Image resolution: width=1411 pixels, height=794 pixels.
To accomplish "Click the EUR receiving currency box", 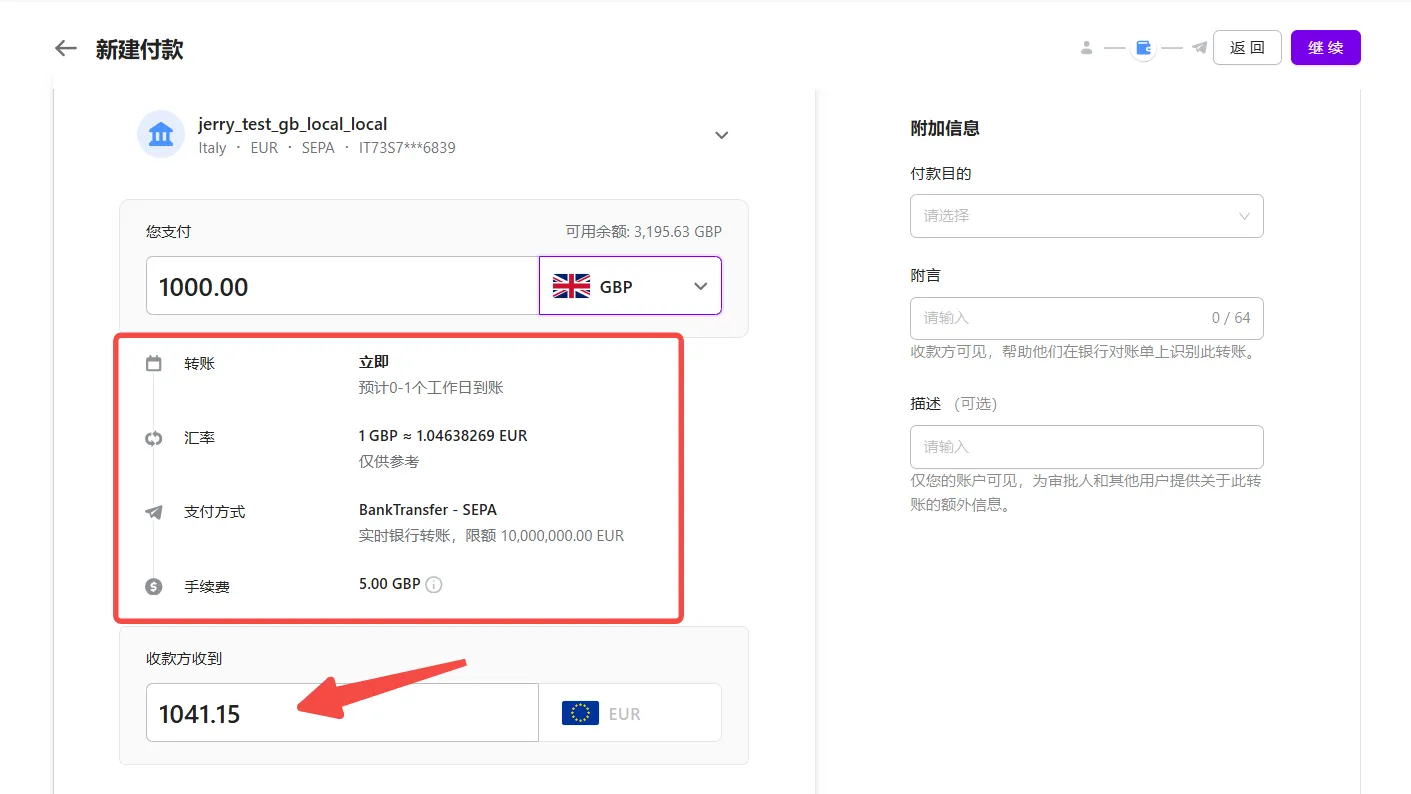I will pos(630,713).
